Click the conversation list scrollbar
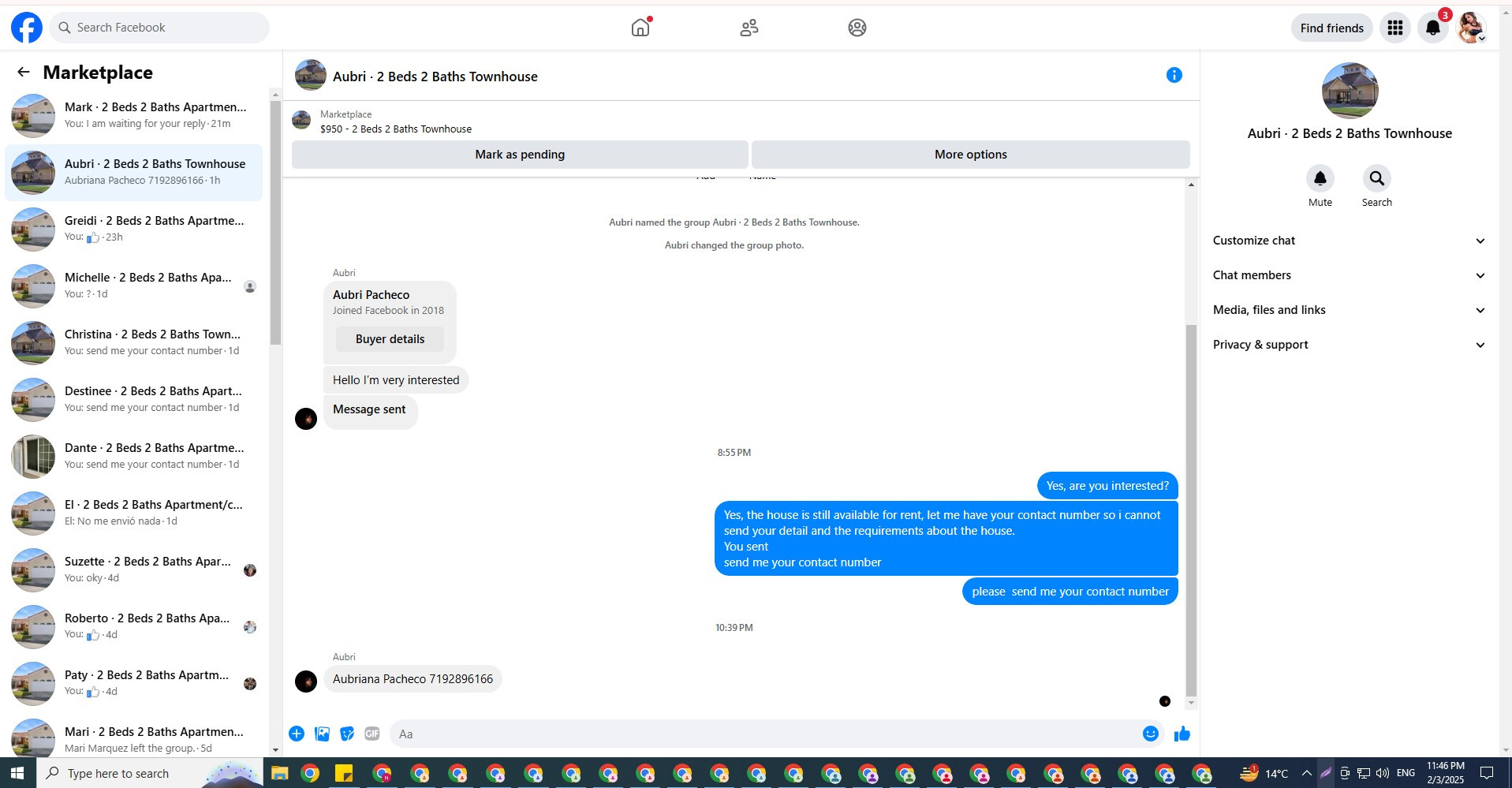 (x=275, y=222)
